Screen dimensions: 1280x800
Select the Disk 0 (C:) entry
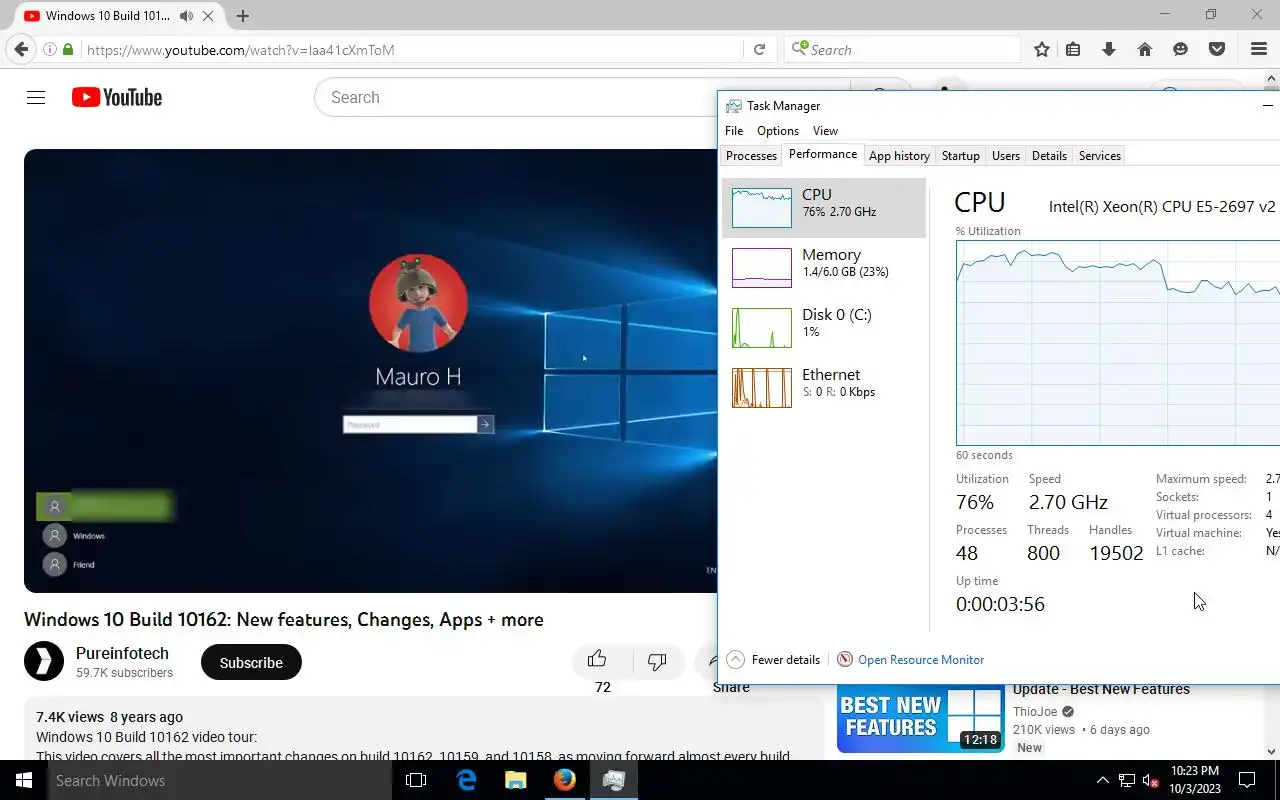tap(824, 328)
